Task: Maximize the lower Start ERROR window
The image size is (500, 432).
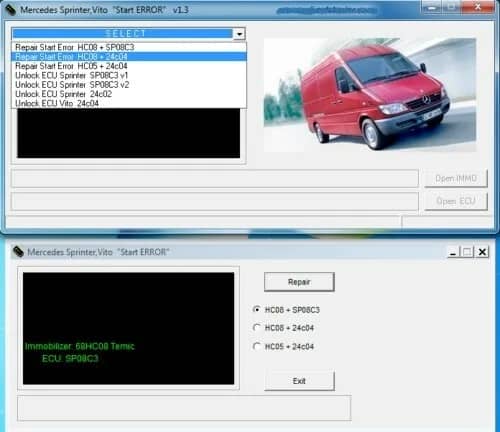Action: tap(467, 252)
